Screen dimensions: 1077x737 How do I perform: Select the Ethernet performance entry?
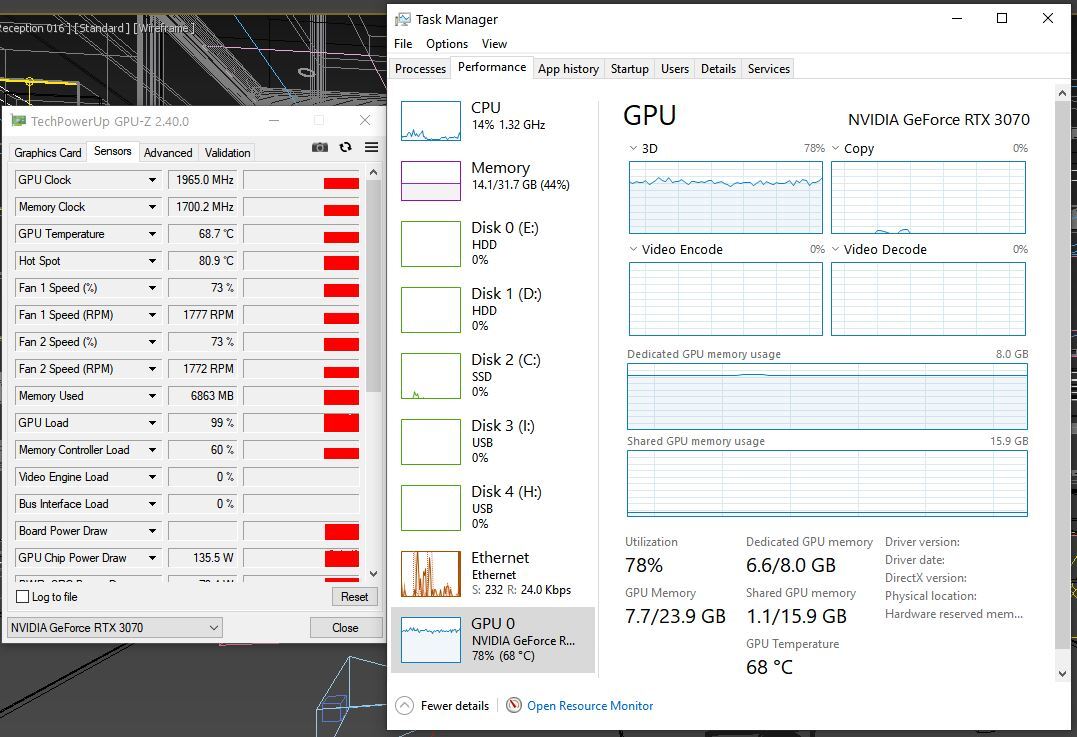pyautogui.click(x=493, y=574)
